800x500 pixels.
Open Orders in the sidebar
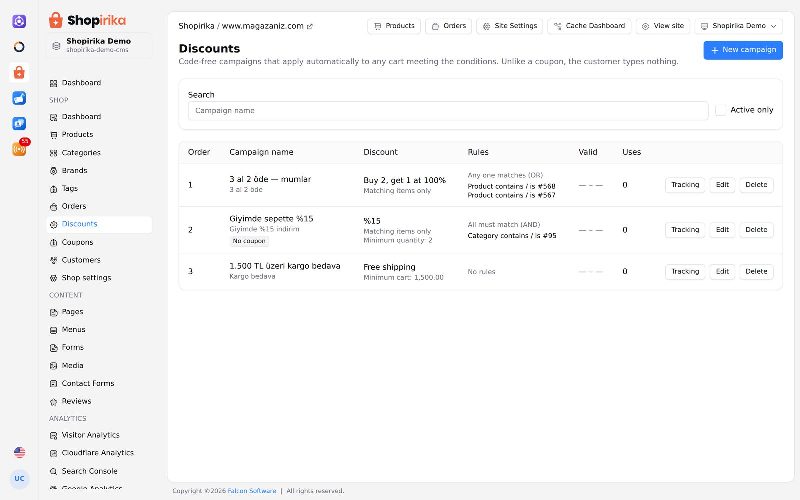[99, 206]
